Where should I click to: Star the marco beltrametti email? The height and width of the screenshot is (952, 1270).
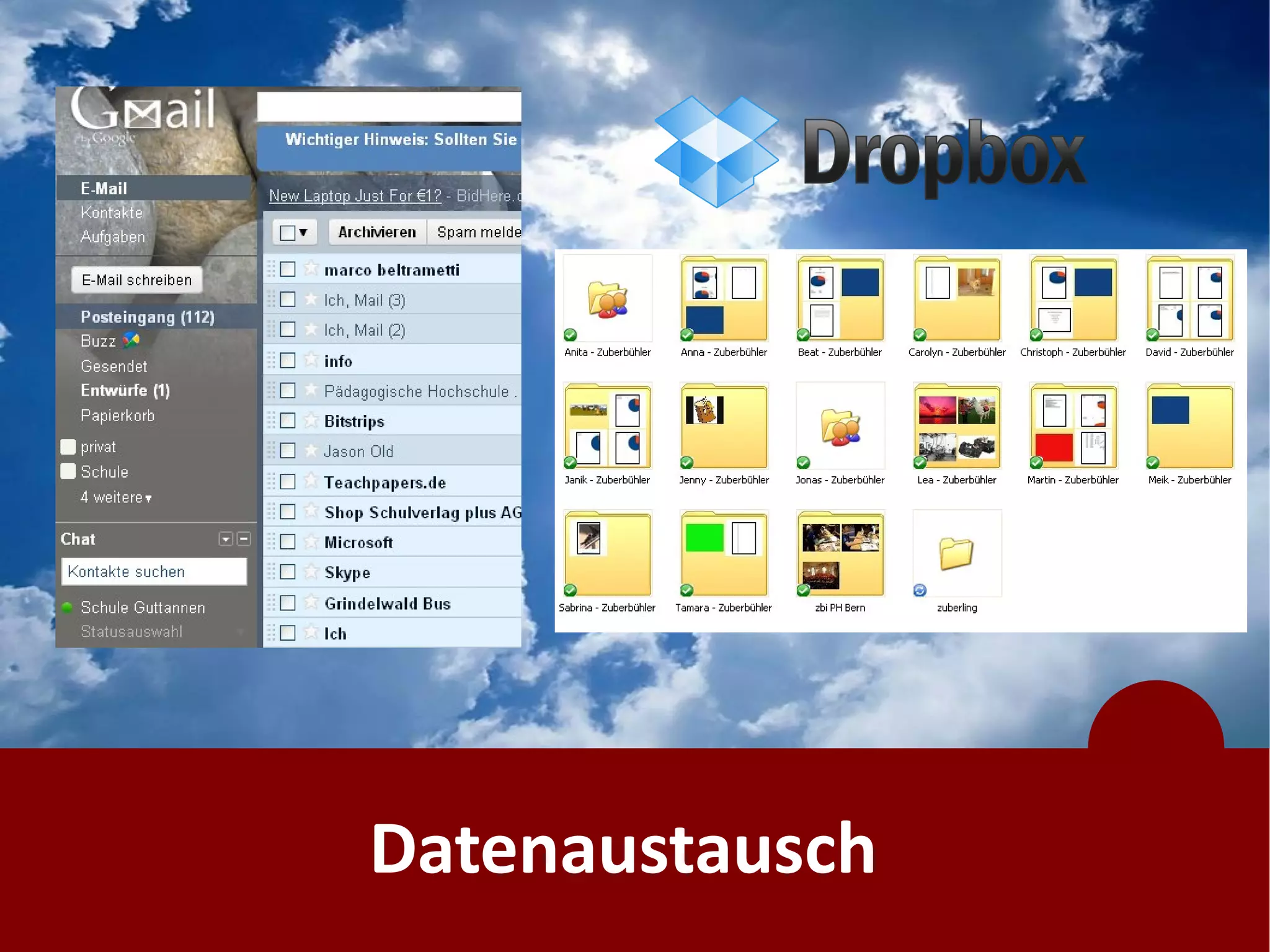tap(311, 269)
